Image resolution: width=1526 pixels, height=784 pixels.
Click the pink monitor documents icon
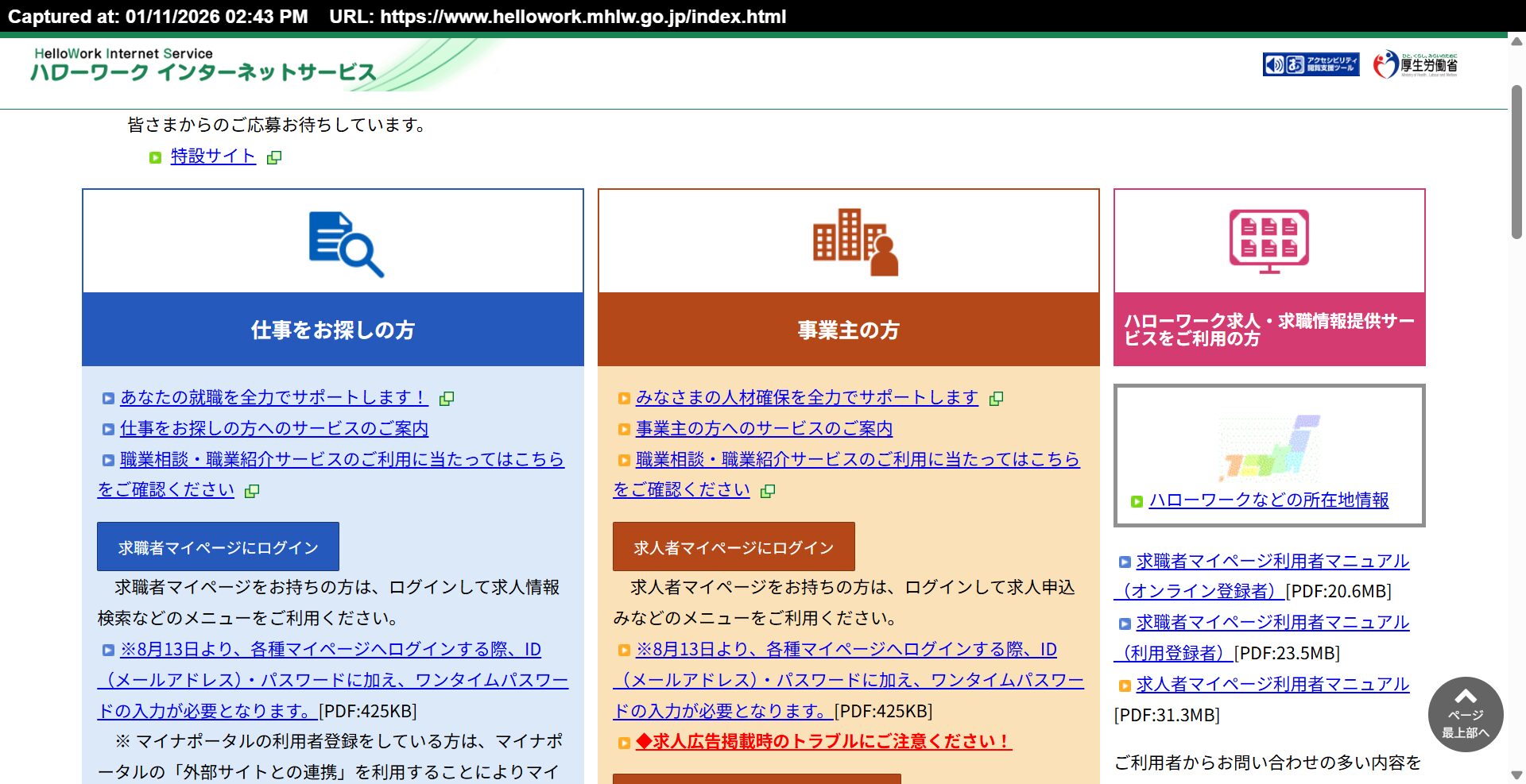point(1269,241)
